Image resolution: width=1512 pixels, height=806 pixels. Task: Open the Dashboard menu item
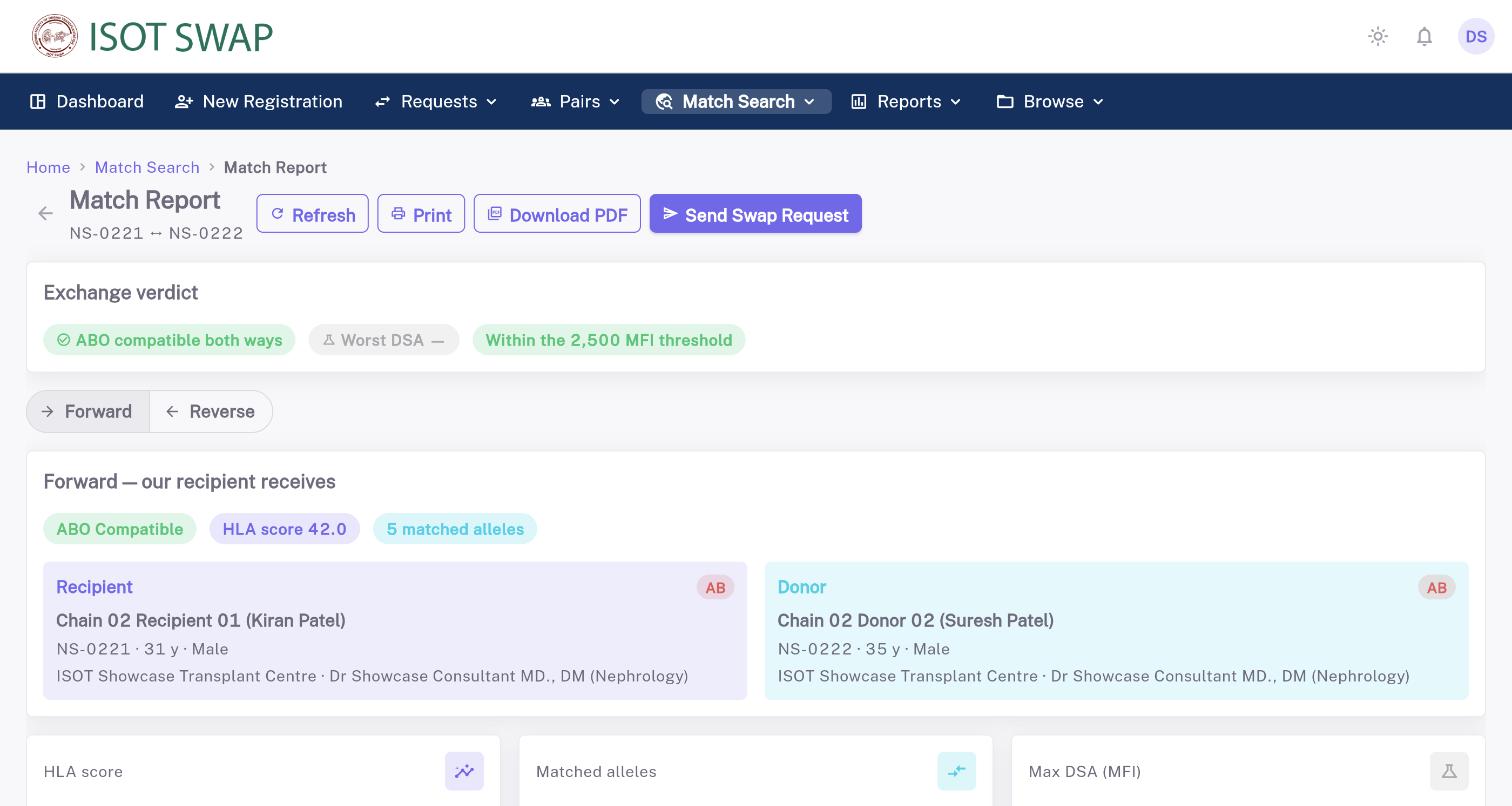pos(87,102)
